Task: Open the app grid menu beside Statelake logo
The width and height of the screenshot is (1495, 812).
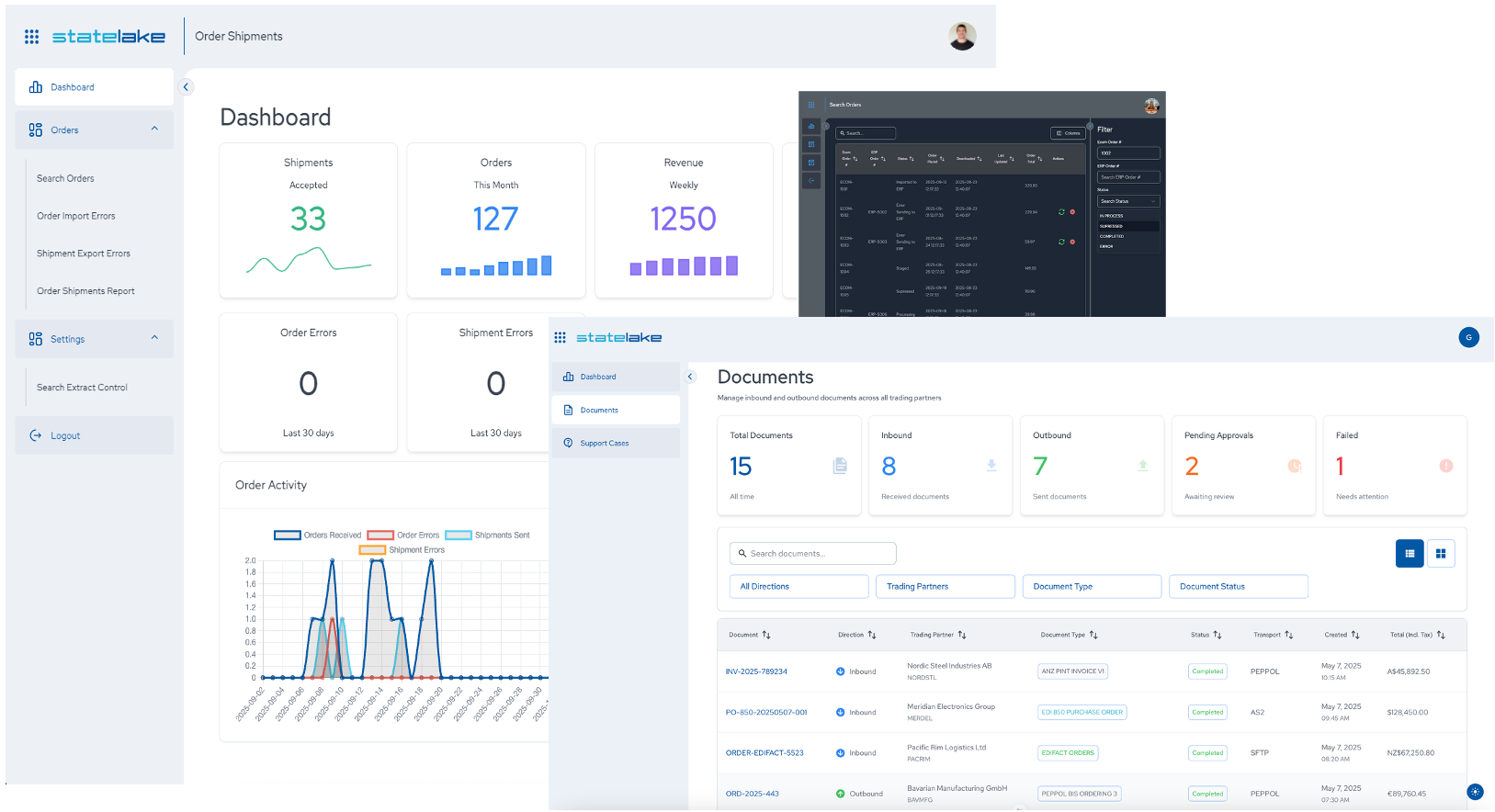Action: (x=31, y=37)
